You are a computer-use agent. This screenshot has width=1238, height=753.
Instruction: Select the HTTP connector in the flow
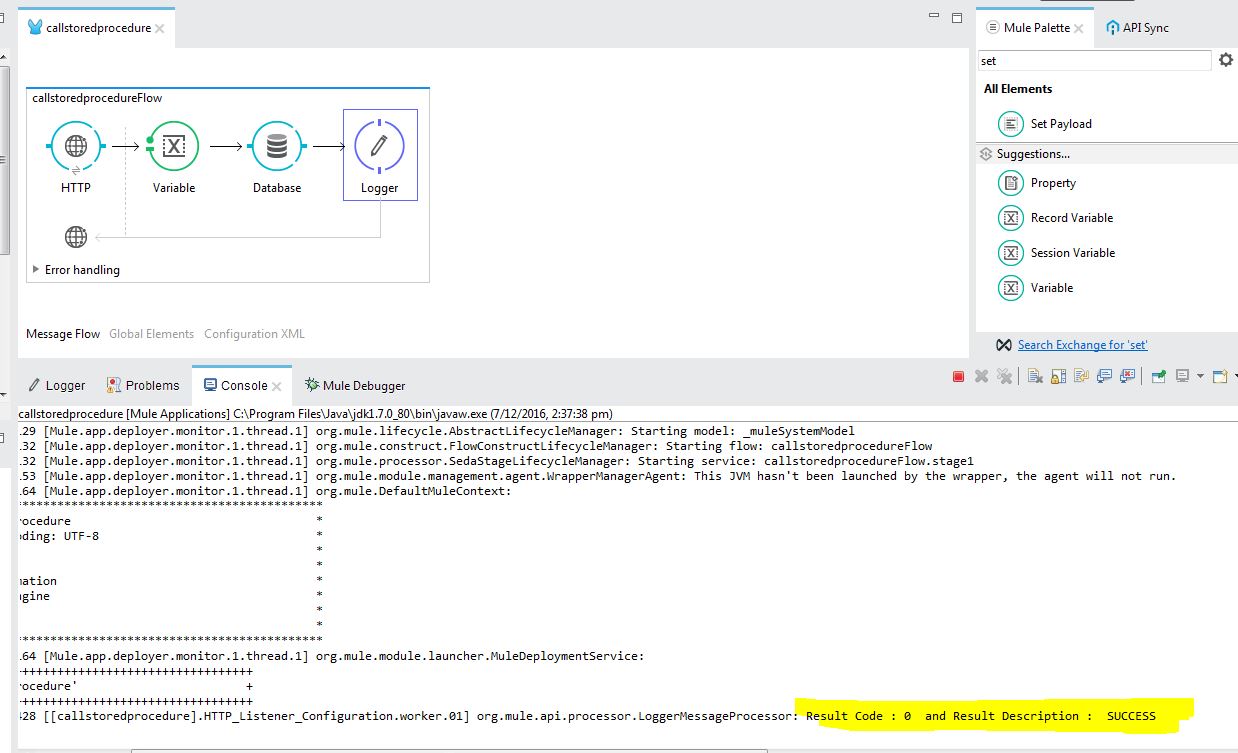pyautogui.click(x=75, y=145)
